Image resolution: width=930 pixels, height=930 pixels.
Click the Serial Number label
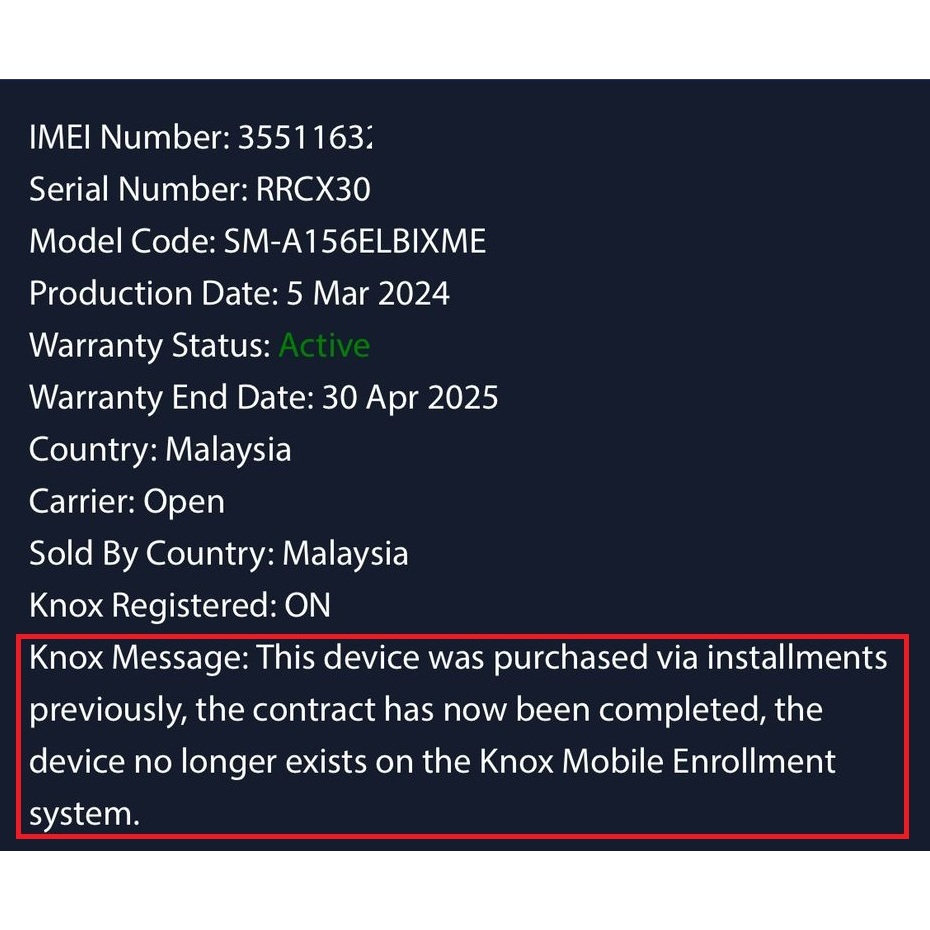(x=135, y=189)
